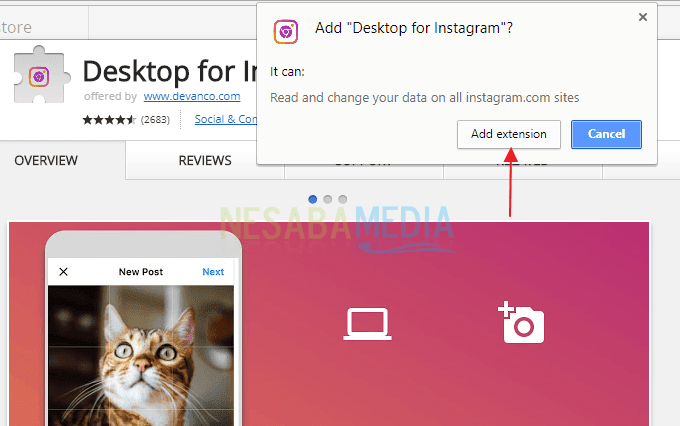680x426 pixels.
Task: Click the permission text about instagram.com sites
Action: [425, 98]
